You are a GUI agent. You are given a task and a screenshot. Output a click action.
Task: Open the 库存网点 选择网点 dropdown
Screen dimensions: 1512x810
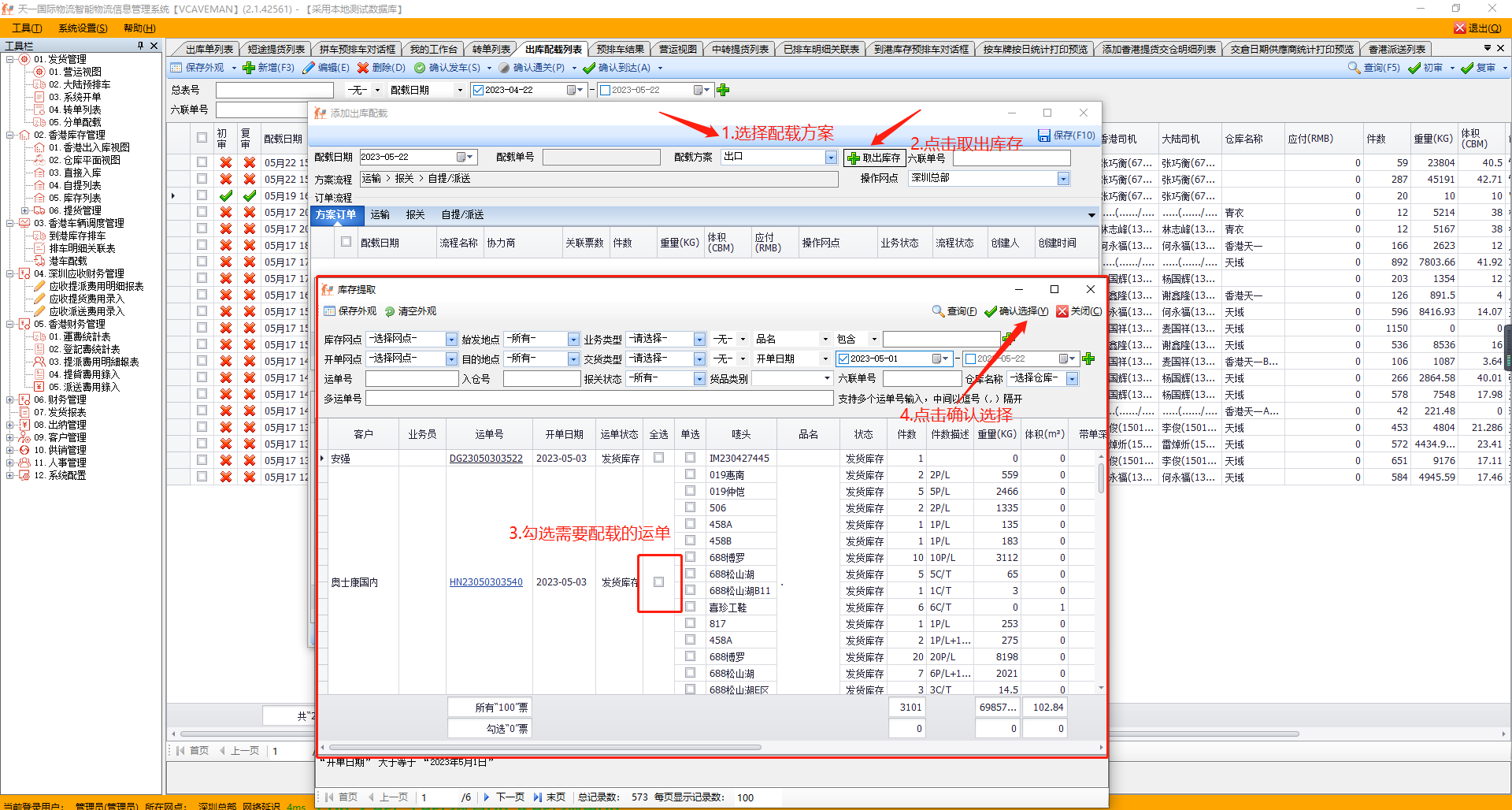451,339
